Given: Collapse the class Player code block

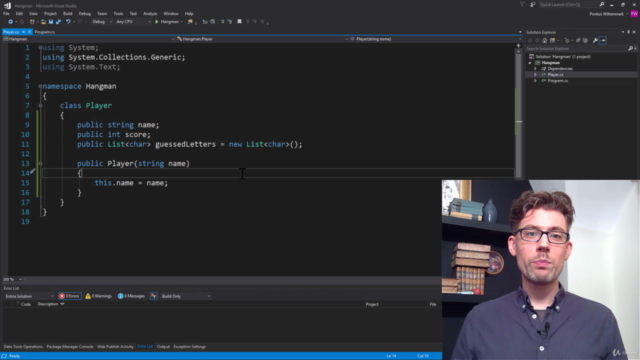Looking at the screenshot, I should 40,105.
